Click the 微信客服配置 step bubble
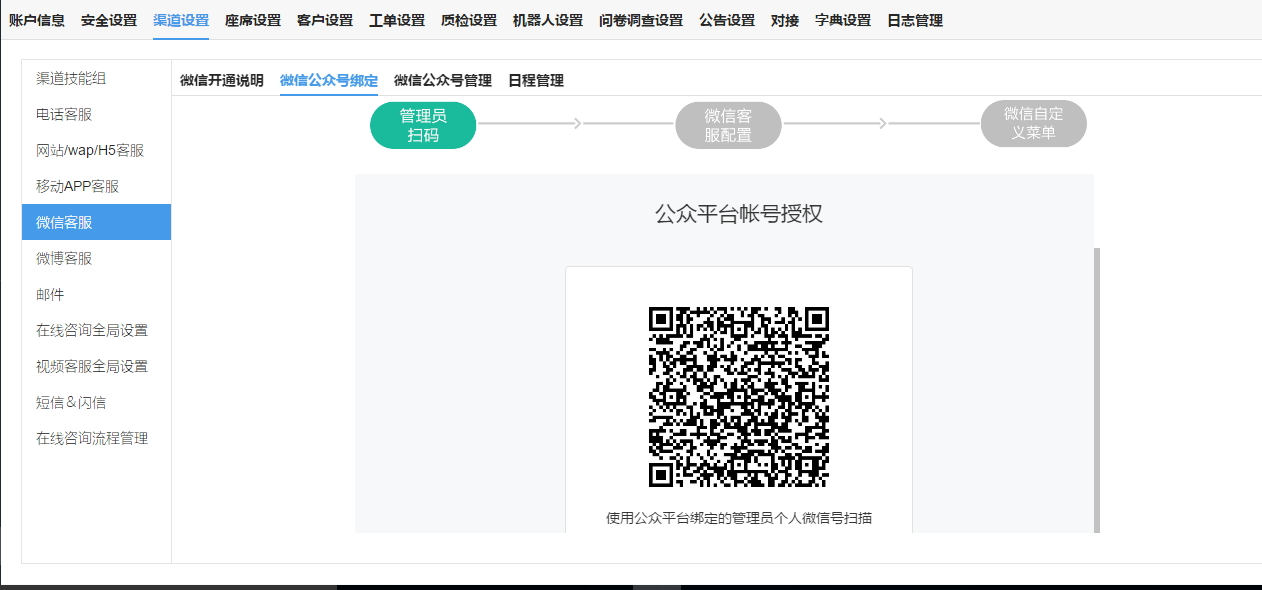This screenshot has width=1262, height=590. [728, 125]
